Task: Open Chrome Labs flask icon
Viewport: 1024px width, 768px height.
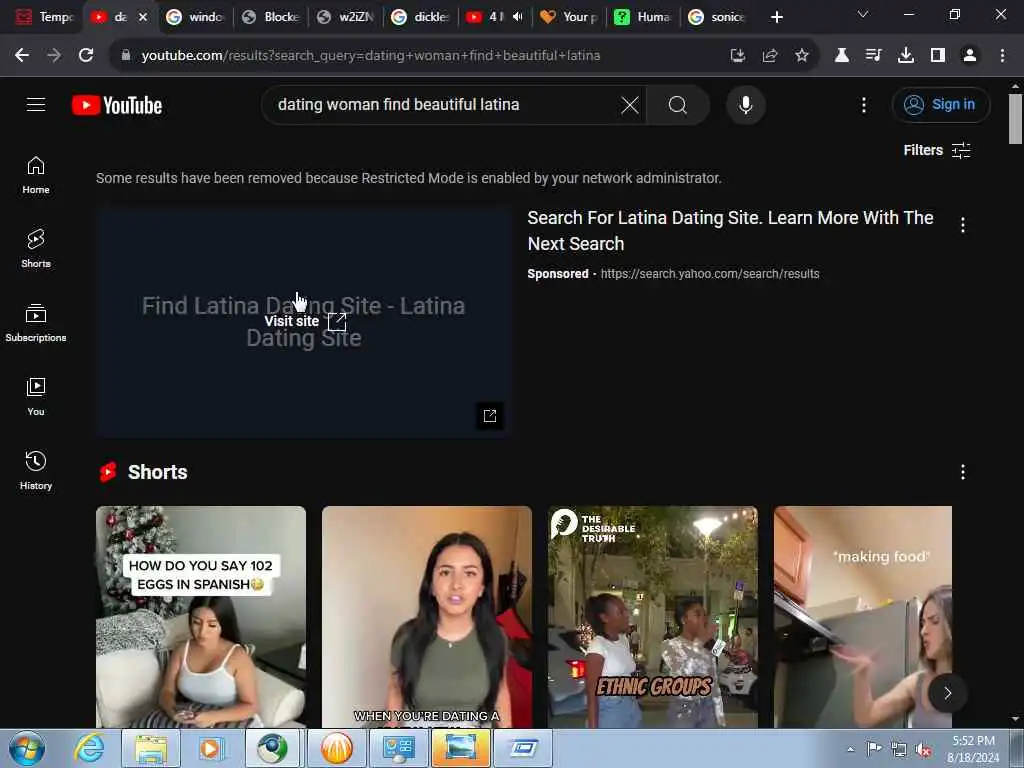Action: (842, 56)
